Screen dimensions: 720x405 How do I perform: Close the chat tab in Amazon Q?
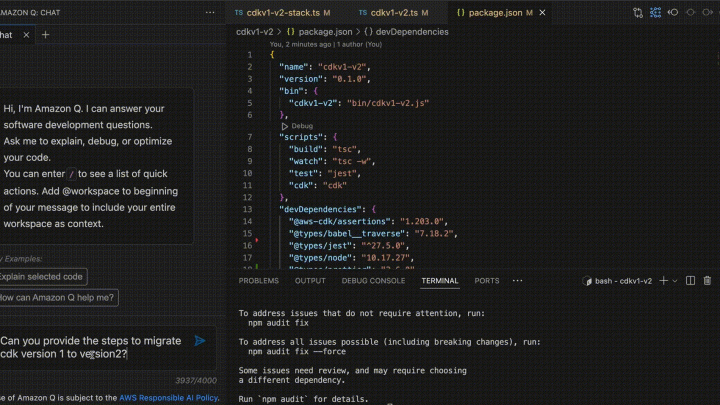(26, 35)
